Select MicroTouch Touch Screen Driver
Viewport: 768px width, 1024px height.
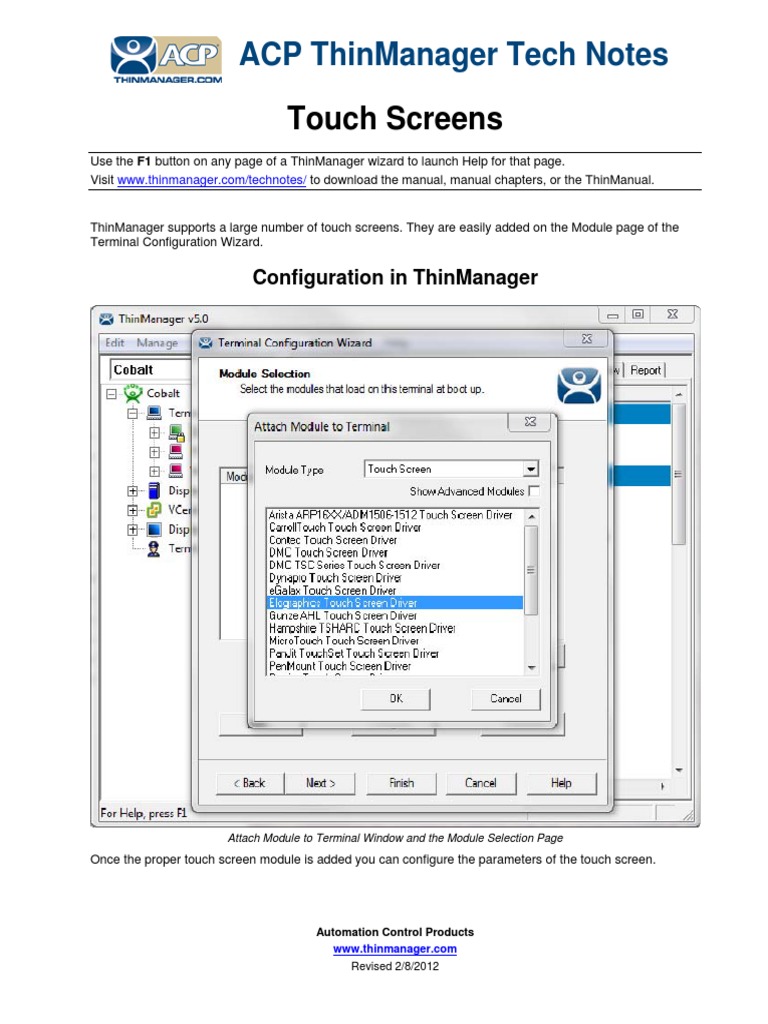(394, 641)
